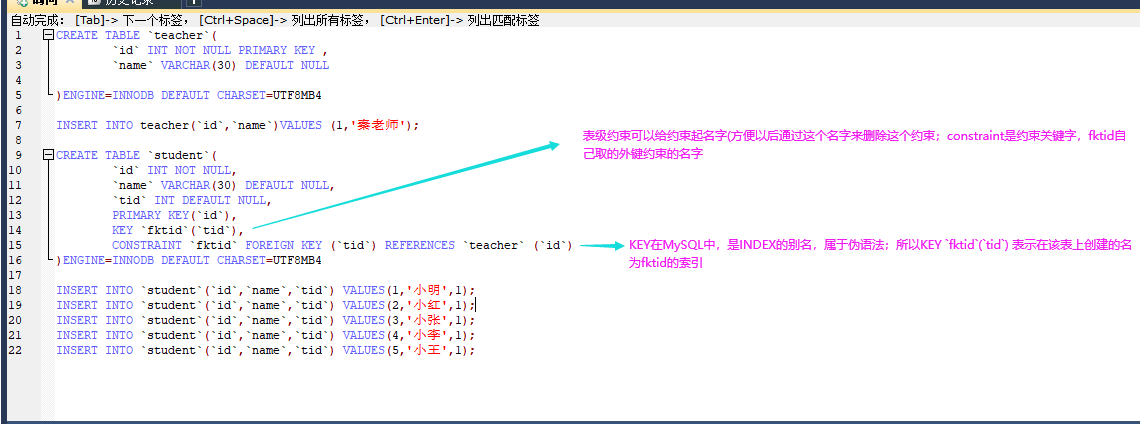Click the INSERT with '小明' value

(265, 290)
